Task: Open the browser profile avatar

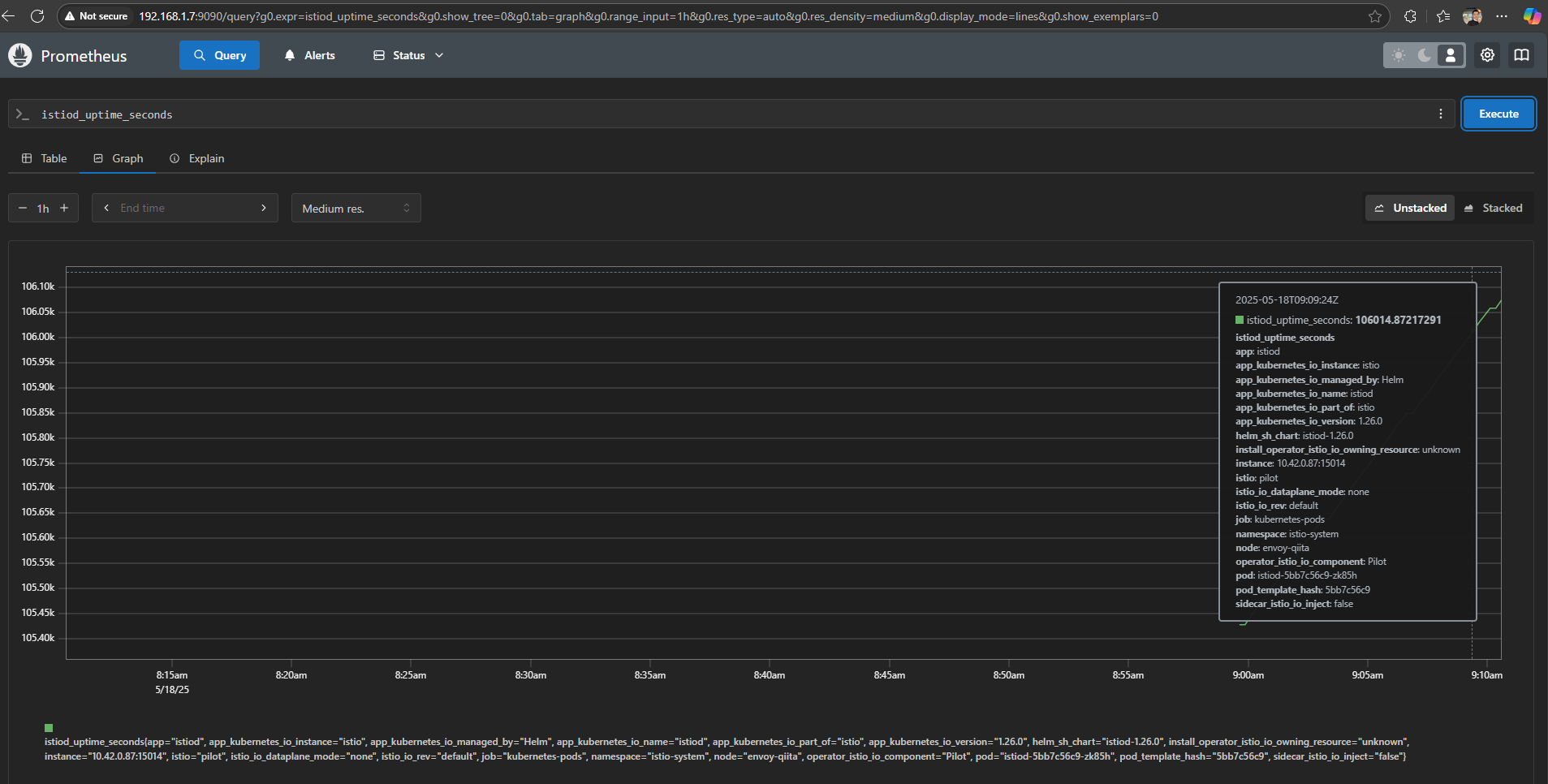Action: point(1473,16)
